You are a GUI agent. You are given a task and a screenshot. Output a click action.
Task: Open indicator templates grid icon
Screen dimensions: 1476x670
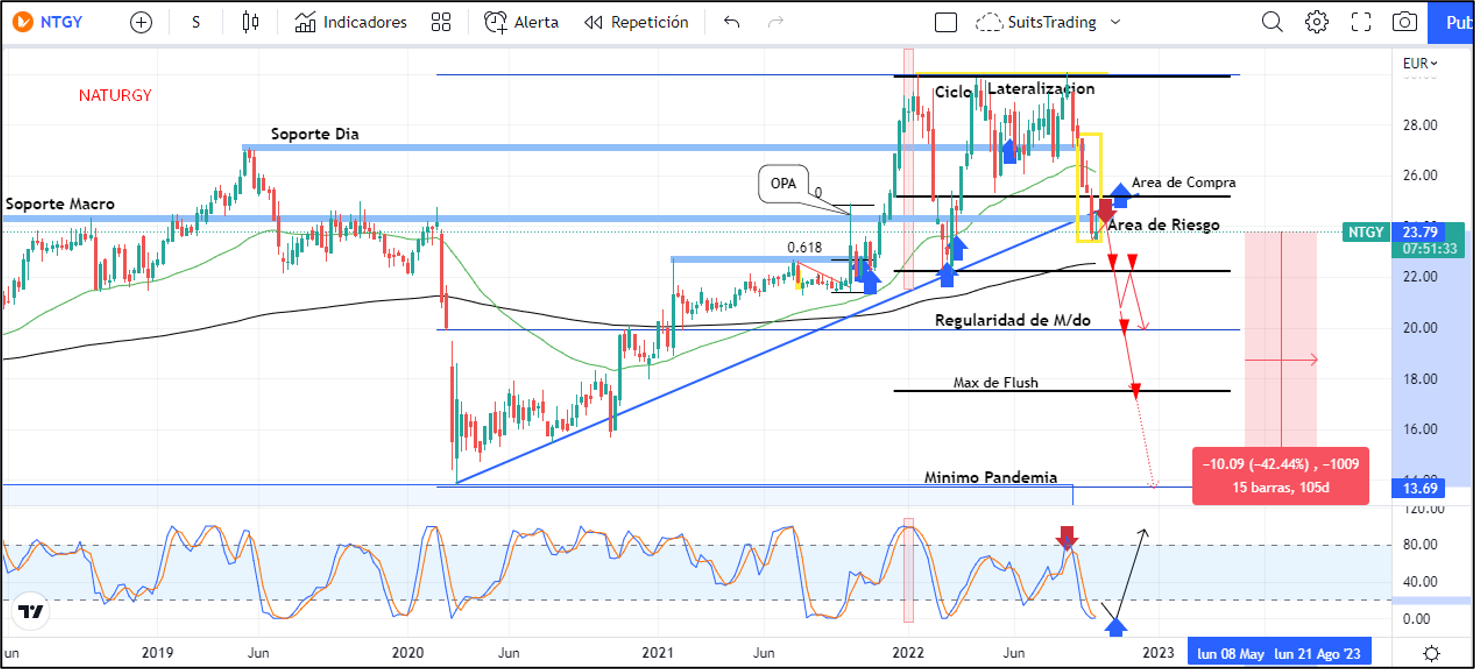point(440,22)
